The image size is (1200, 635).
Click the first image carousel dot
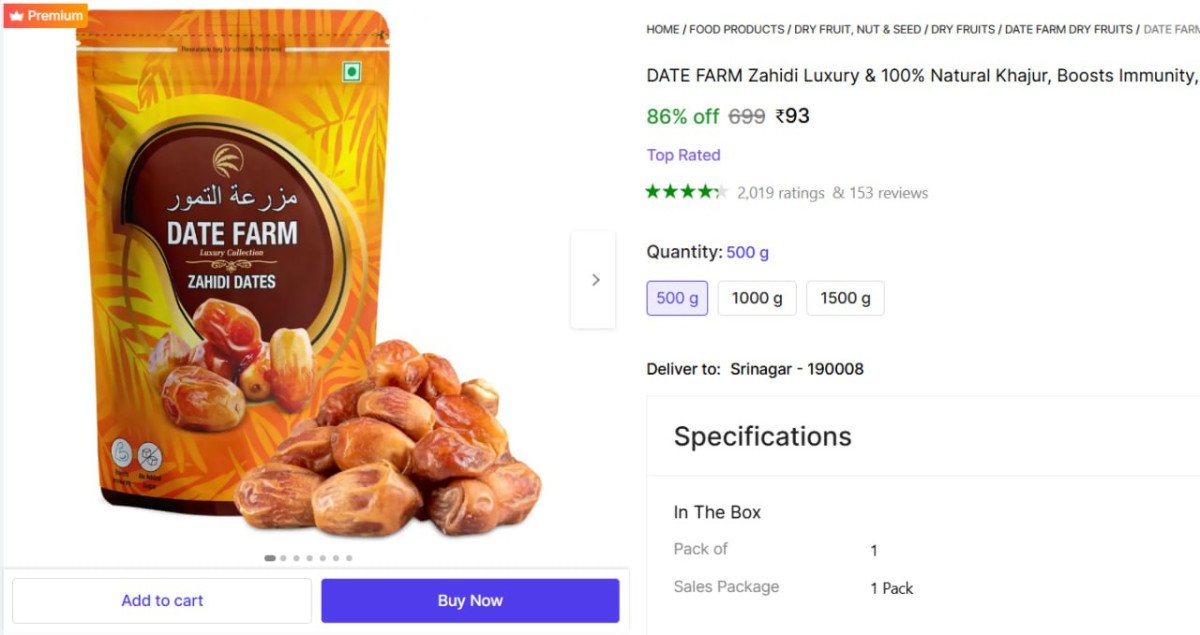(270, 558)
